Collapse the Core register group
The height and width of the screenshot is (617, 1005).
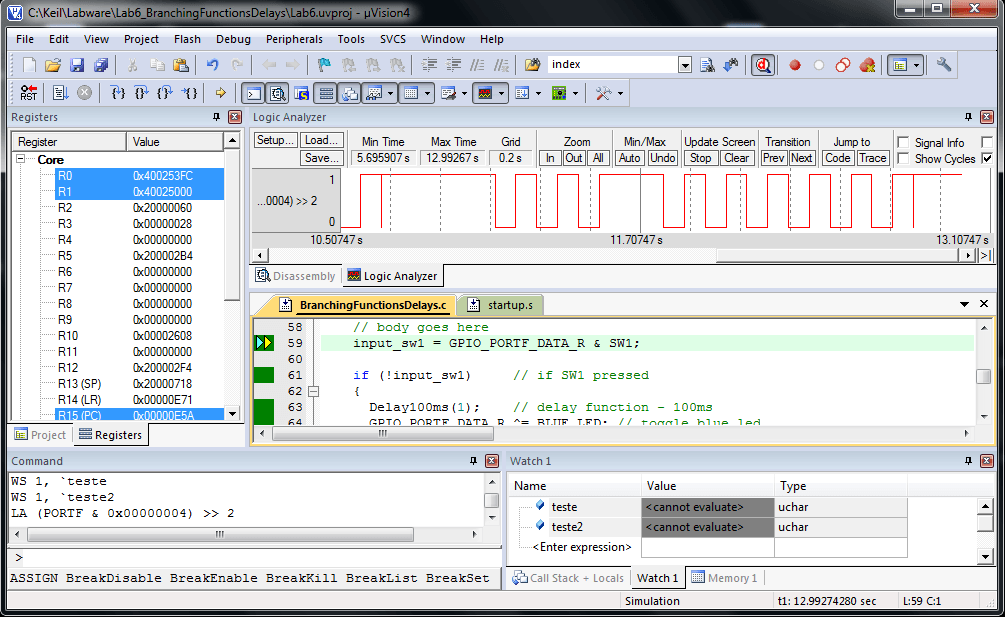coord(21,159)
